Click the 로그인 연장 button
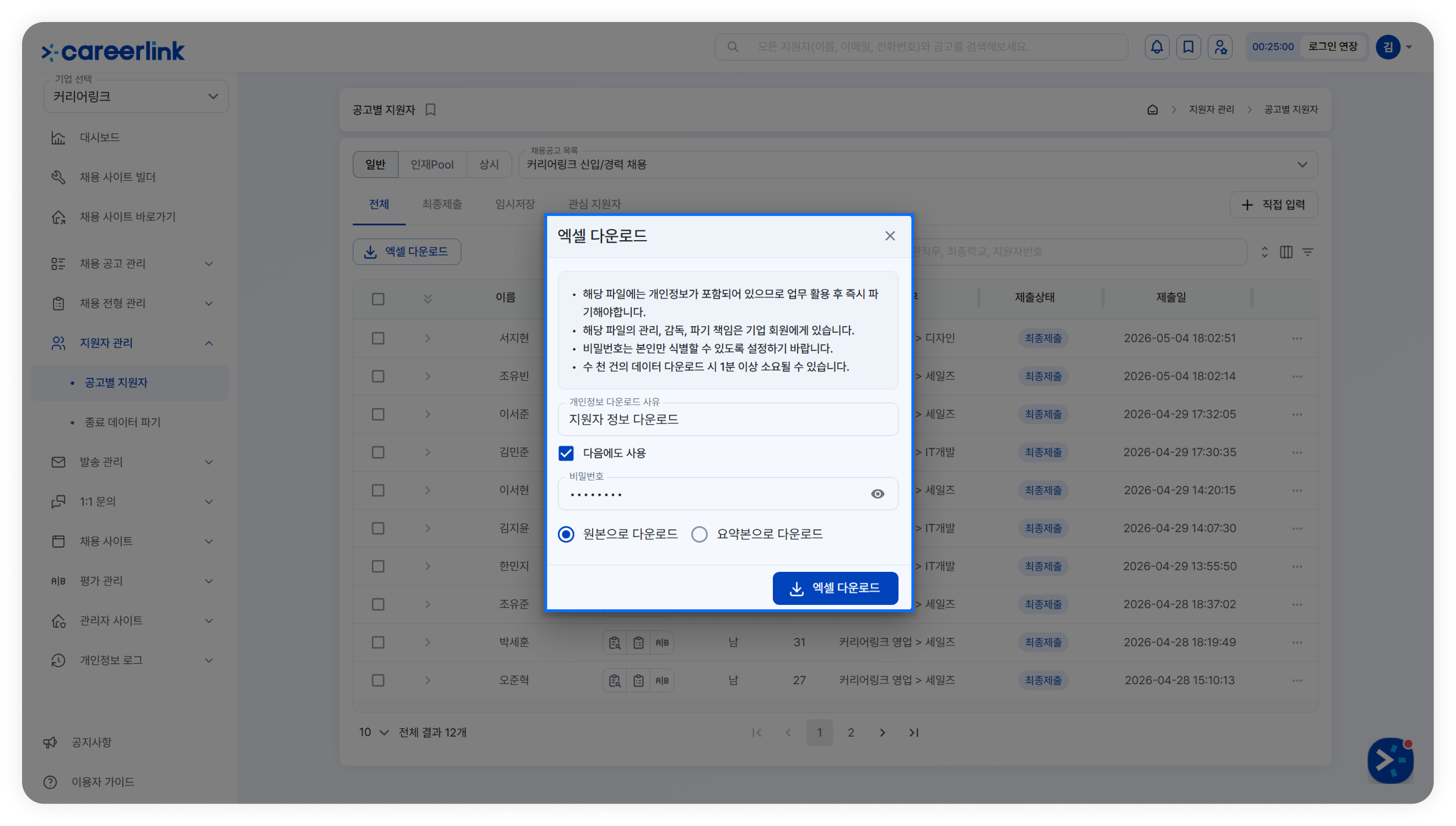The image size is (1456, 826). (1332, 47)
